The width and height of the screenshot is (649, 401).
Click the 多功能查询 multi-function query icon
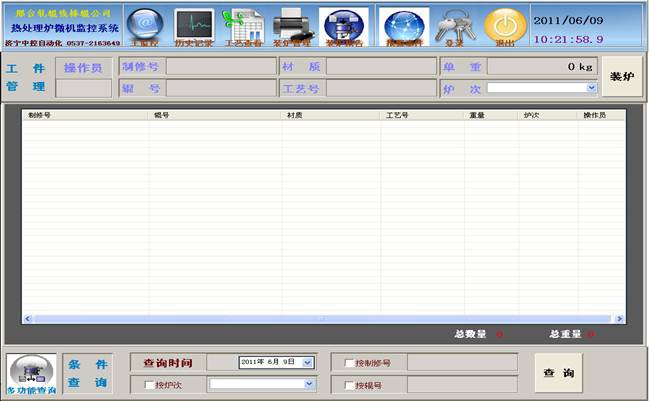pyautogui.click(x=31, y=374)
